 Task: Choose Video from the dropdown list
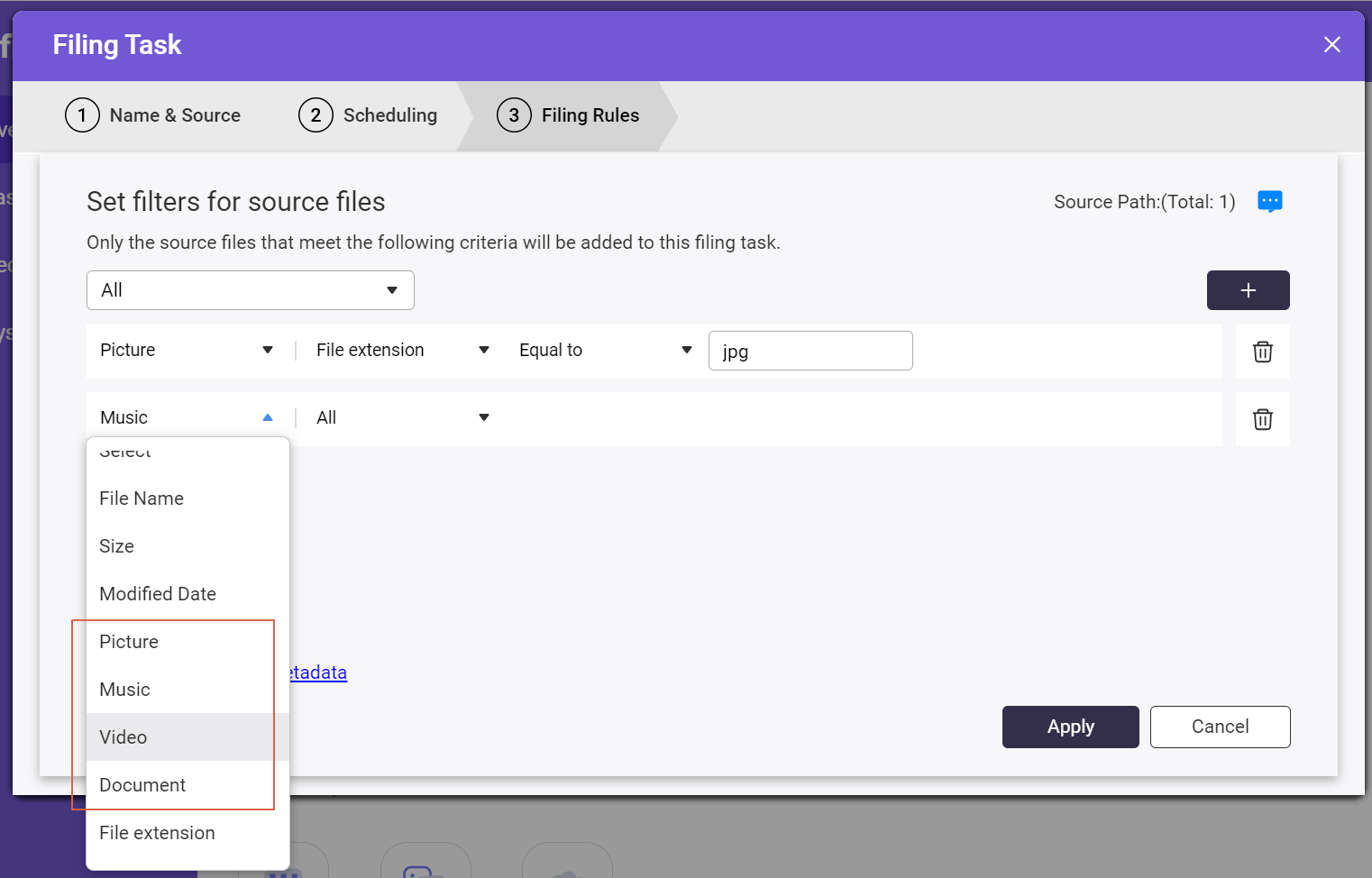pos(123,737)
